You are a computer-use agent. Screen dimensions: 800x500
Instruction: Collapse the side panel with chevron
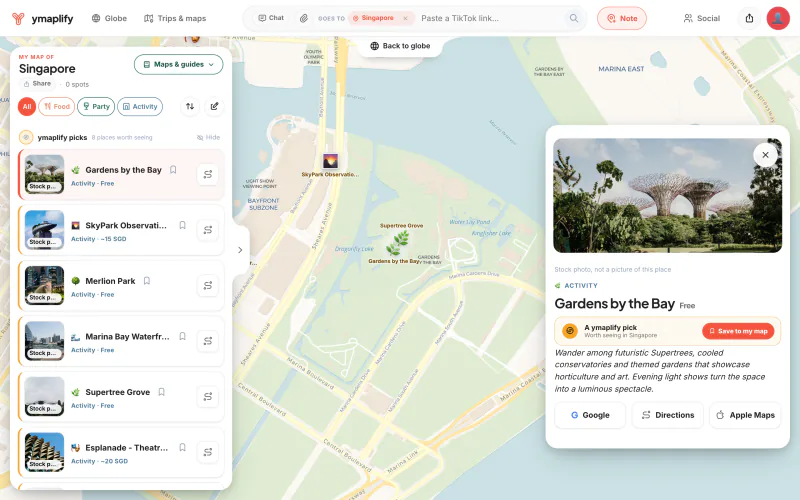(240, 250)
